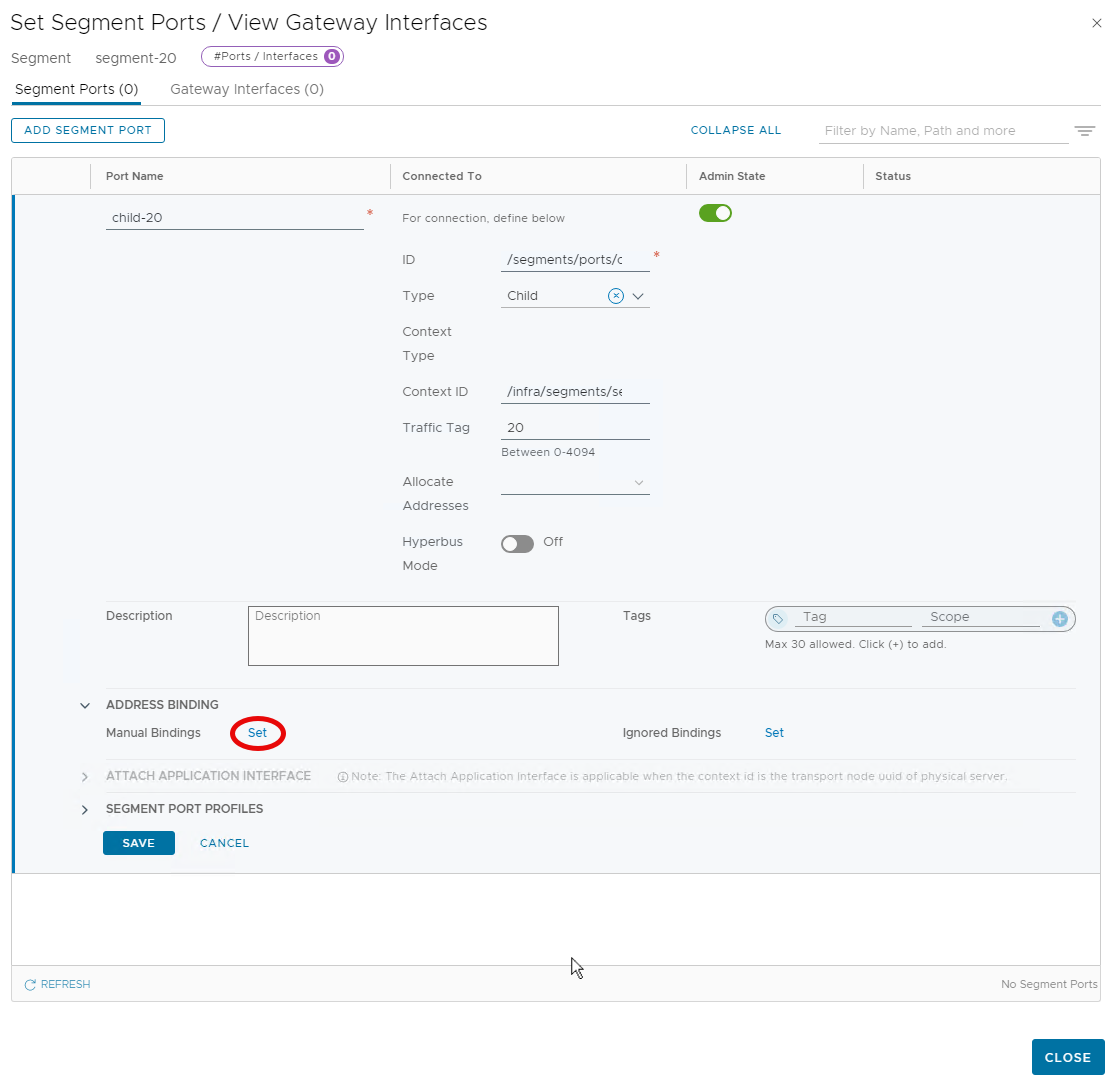Open the Type dropdown
Screen dimensions: 1117x1087
(x=638, y=296)
